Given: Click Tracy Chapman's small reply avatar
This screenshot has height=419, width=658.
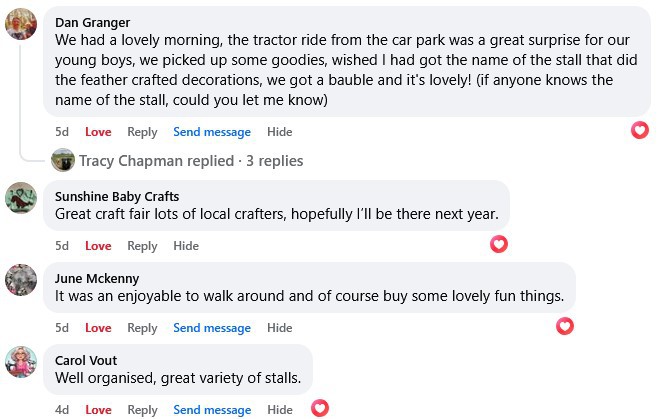Looking at the screenshot, I should 63,160.
